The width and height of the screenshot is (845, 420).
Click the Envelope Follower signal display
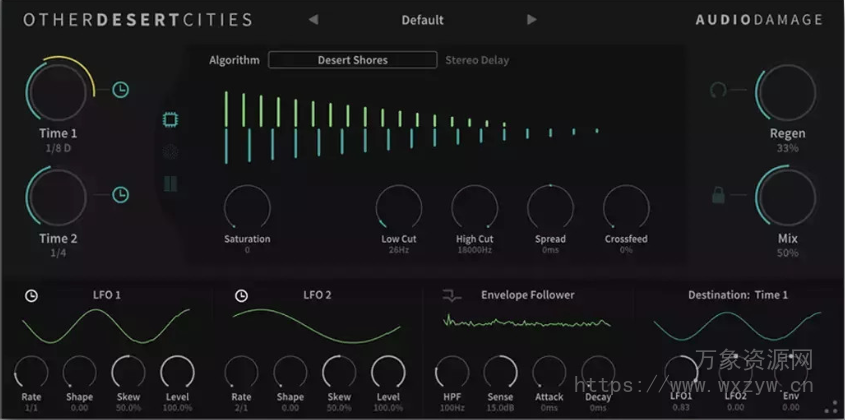point(527,322)
